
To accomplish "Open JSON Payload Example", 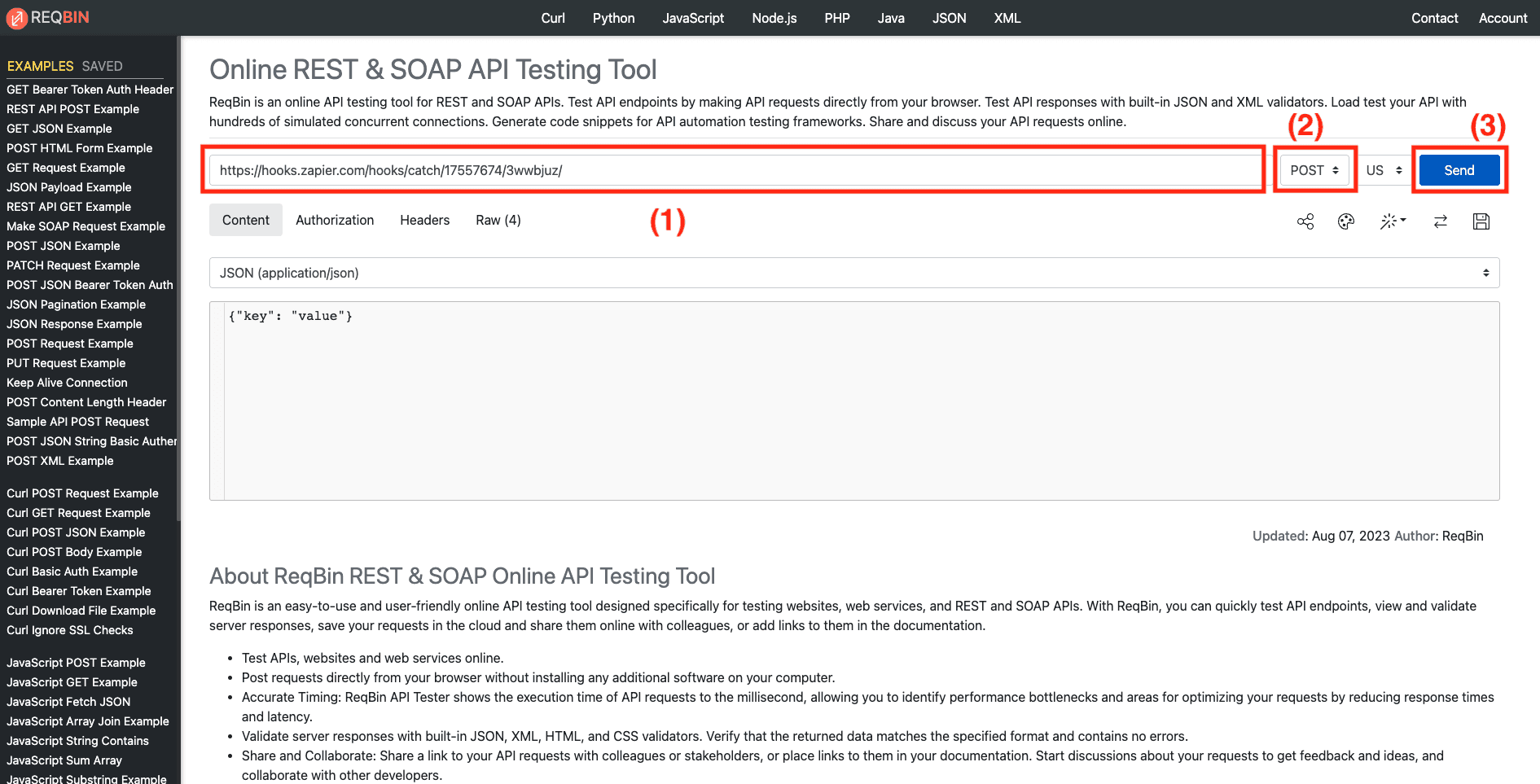I will [x=69, y=187].
